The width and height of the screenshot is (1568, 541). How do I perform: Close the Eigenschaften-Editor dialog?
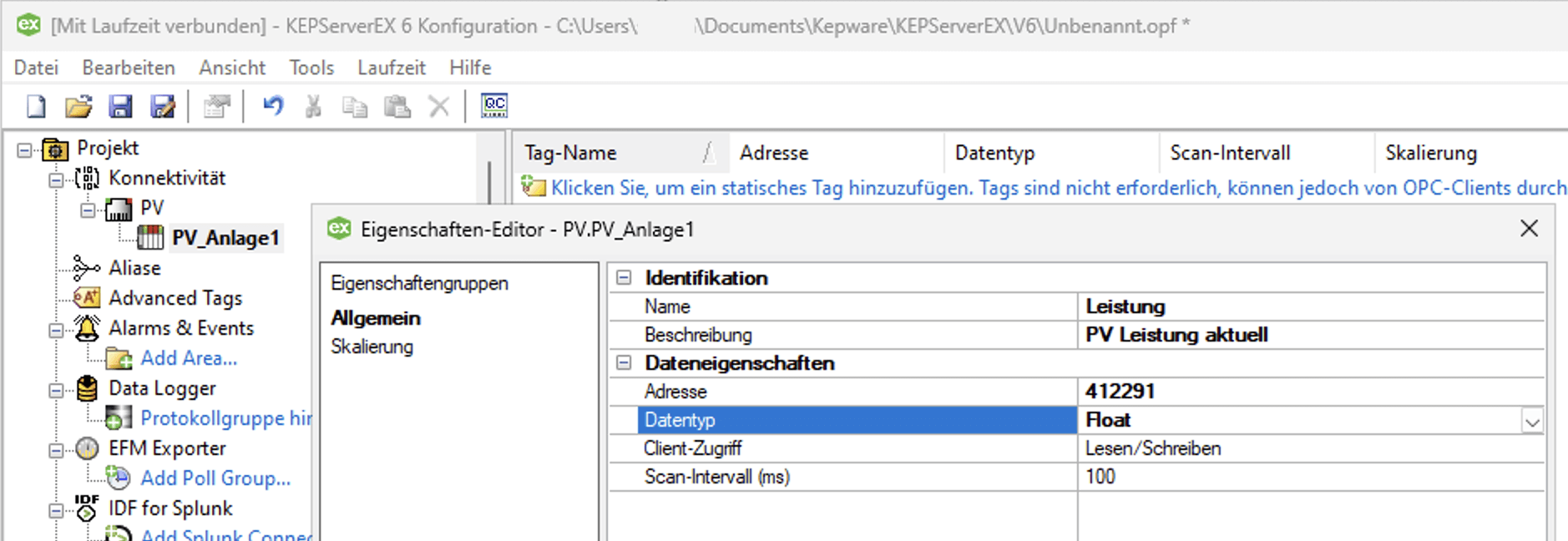coord(1529,228)
